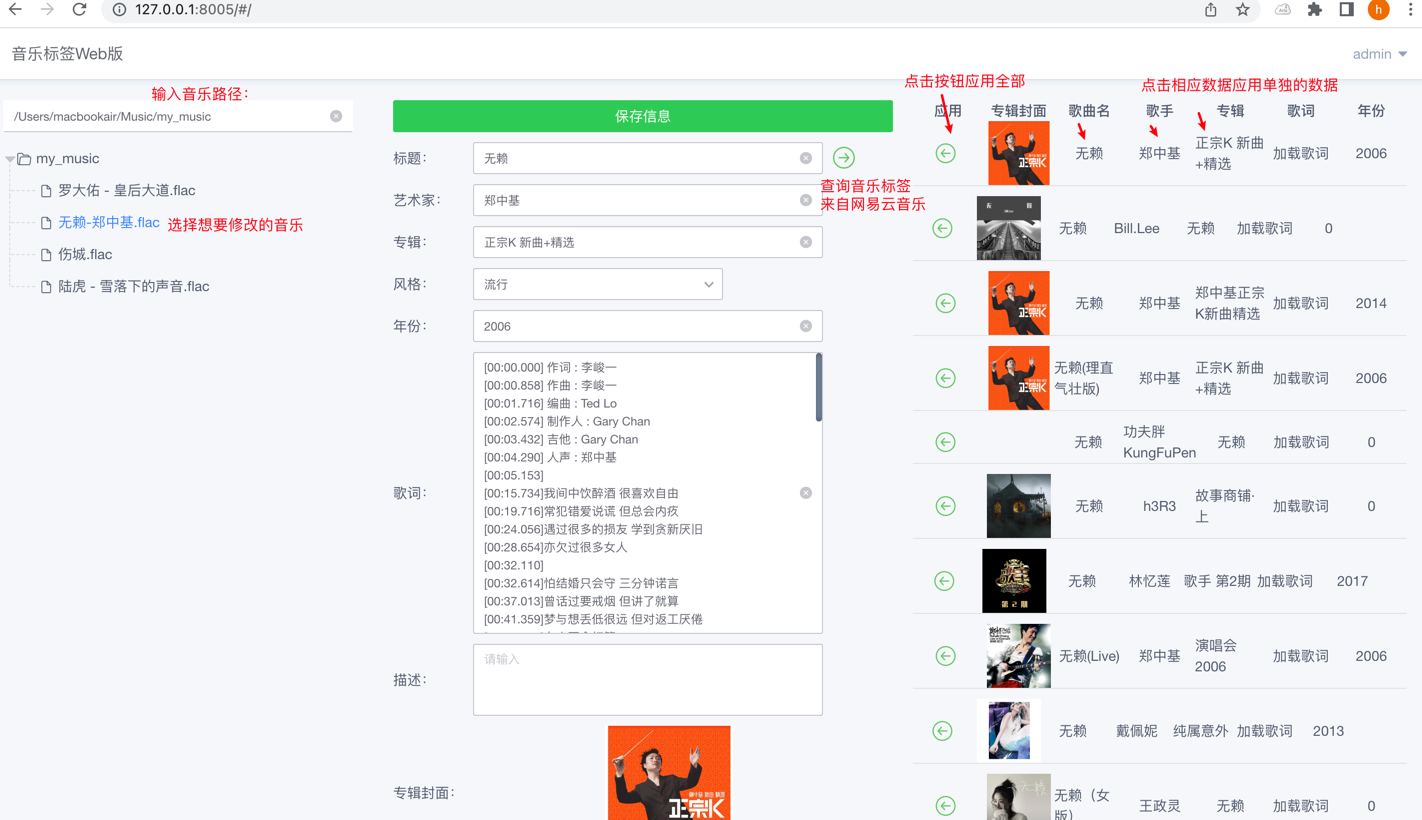Collapse the my_music folder tree
The height and width of the screenshot is (820, 1422).
(10, 159)
